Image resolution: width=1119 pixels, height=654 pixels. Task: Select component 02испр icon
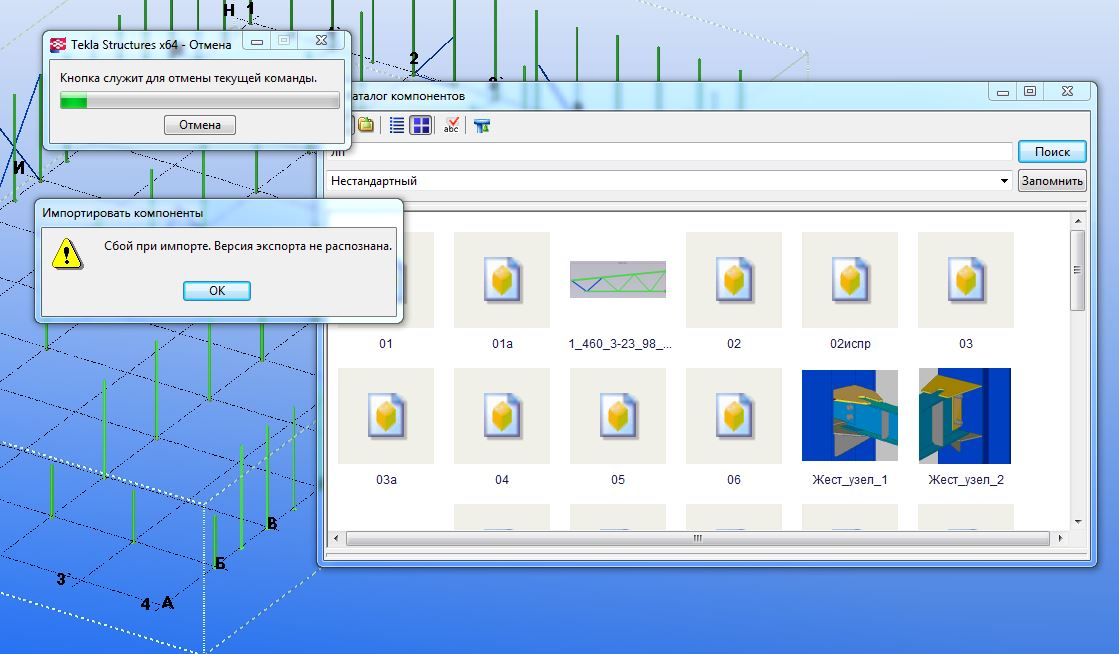pyautogui.click(x=849, y=280)
